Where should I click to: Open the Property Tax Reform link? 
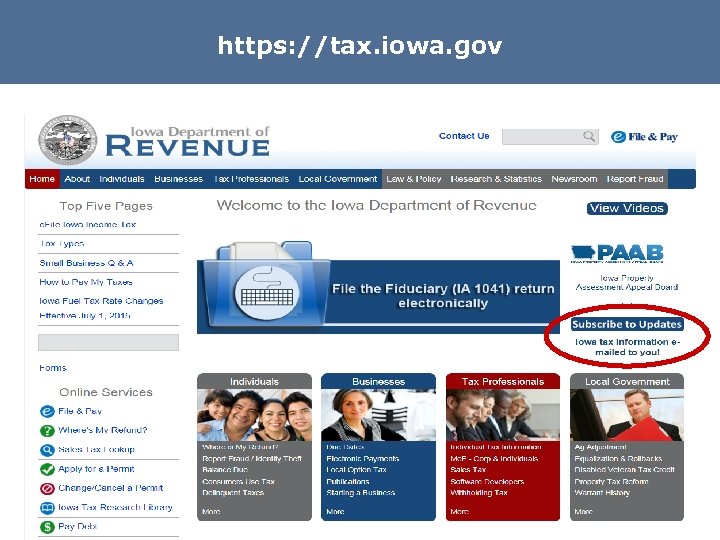tap(611, 481)
